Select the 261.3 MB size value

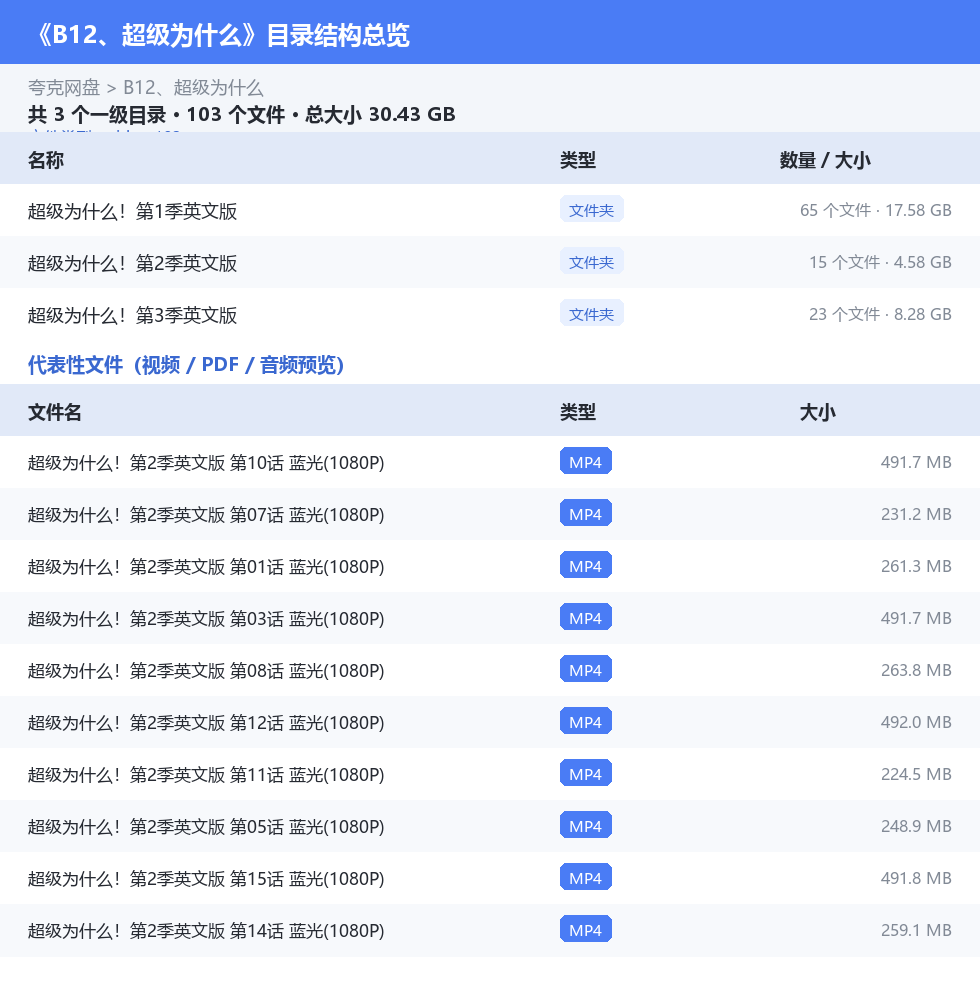[916, 566]
